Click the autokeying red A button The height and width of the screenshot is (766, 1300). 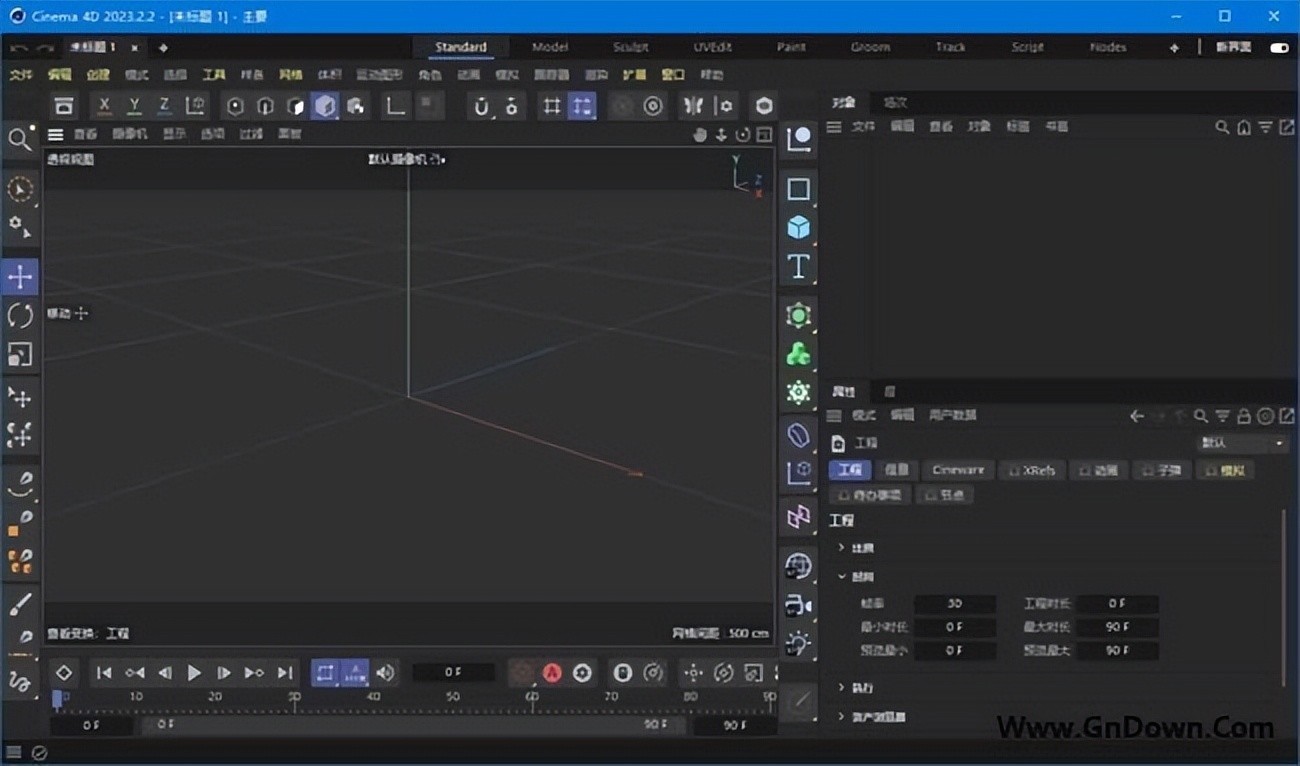[x=552, y=673]
